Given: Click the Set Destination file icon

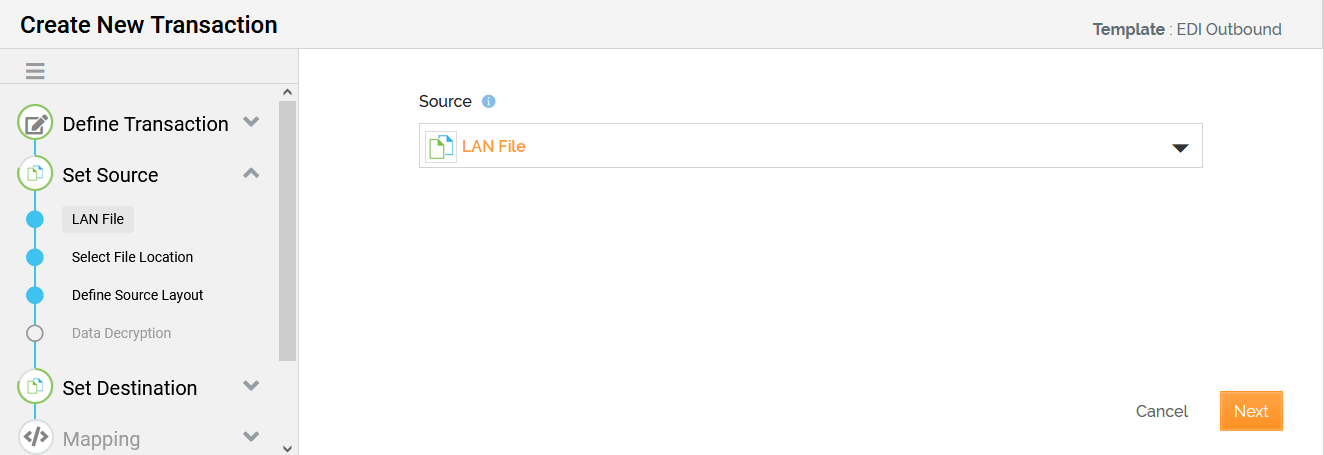Looking at the screenshot, I should (35, 387).
